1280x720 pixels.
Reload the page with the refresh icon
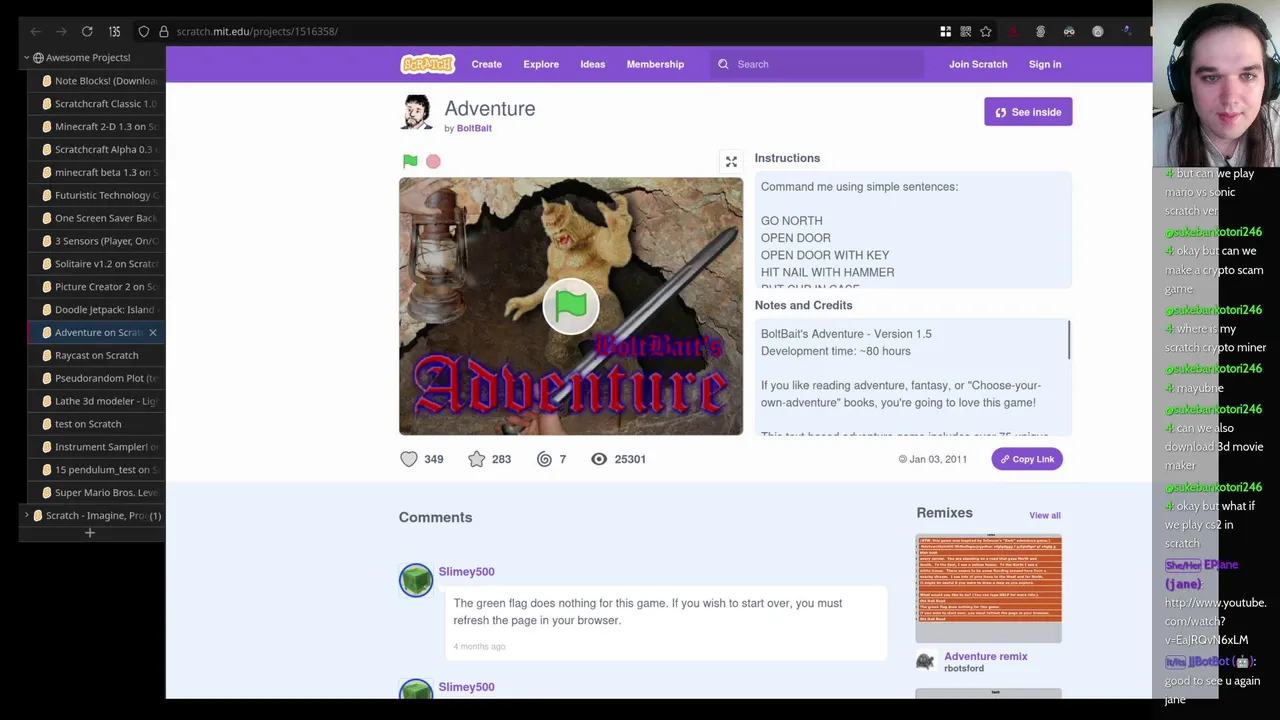[87, 32]
